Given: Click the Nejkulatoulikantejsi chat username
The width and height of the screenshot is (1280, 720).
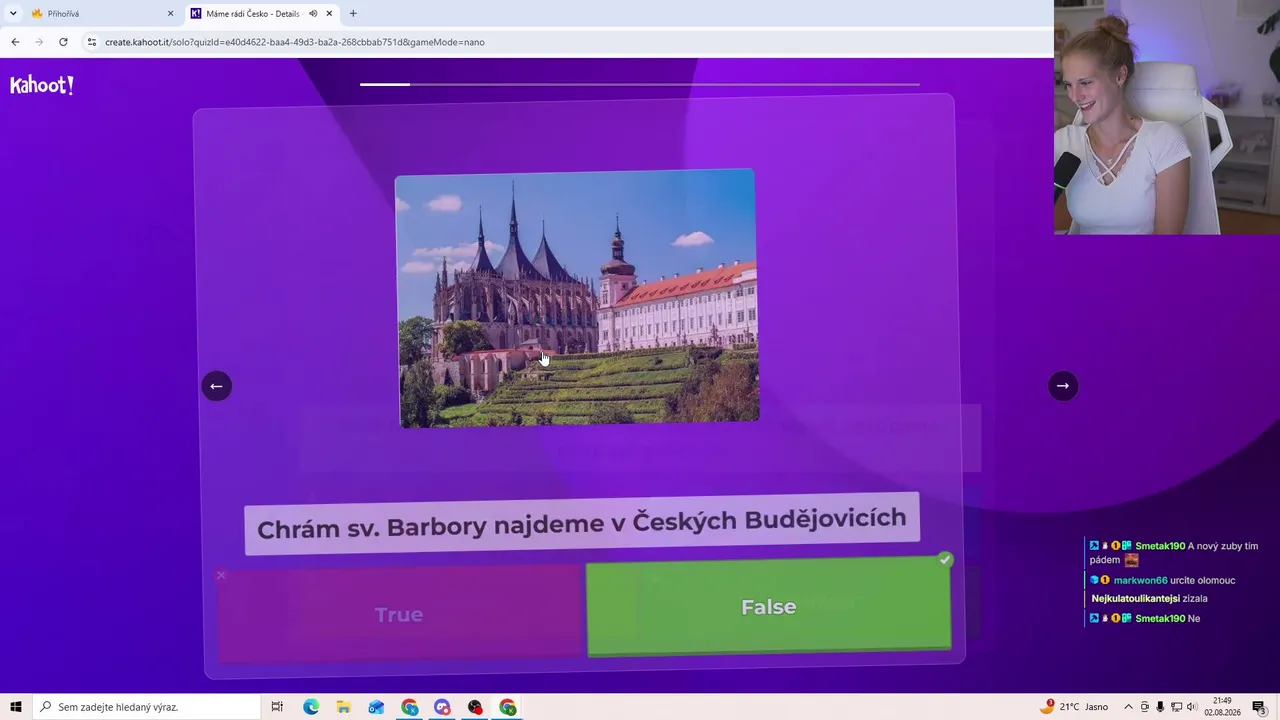Looking at the screenshot, I should 1135,598.
